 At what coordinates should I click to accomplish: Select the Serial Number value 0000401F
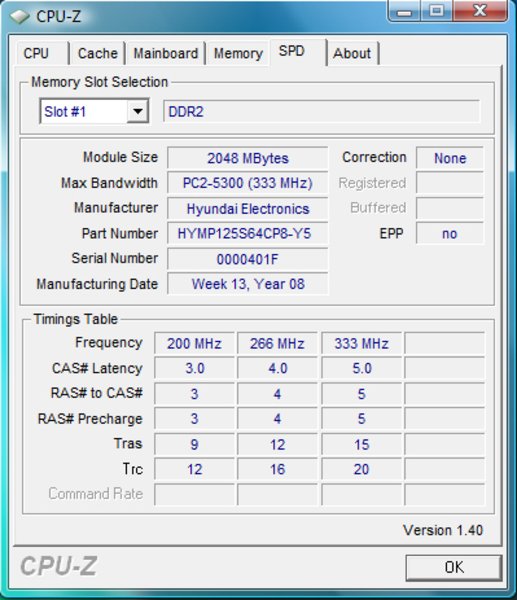(x=248, y=259)
